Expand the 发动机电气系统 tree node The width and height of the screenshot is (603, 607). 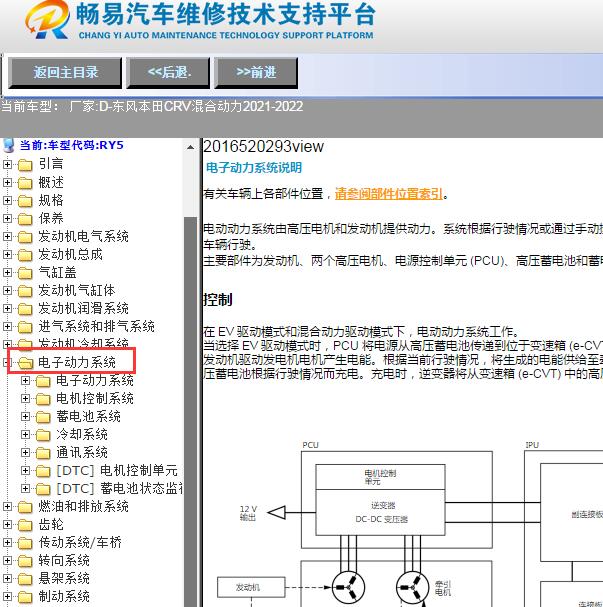click(x=7, y=236)
